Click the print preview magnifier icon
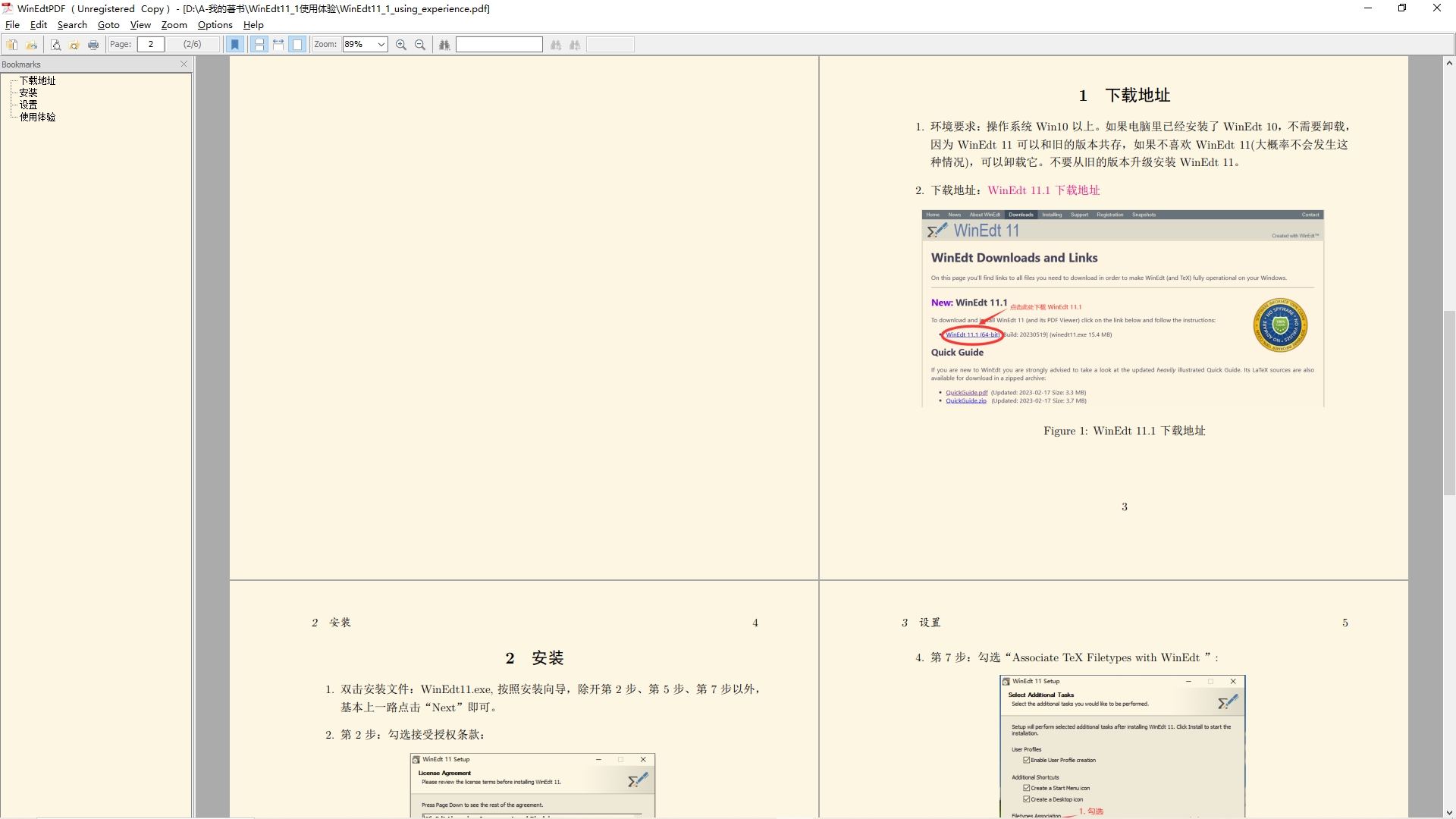The height and width of the screenshot is (819, 1456). (x=55, y=45)
